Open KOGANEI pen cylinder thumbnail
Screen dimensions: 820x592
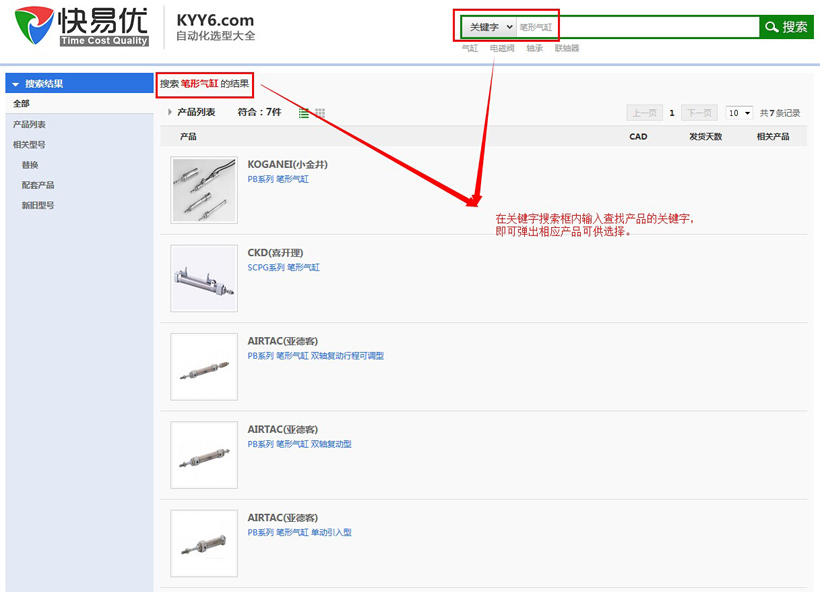pos(204,190)
